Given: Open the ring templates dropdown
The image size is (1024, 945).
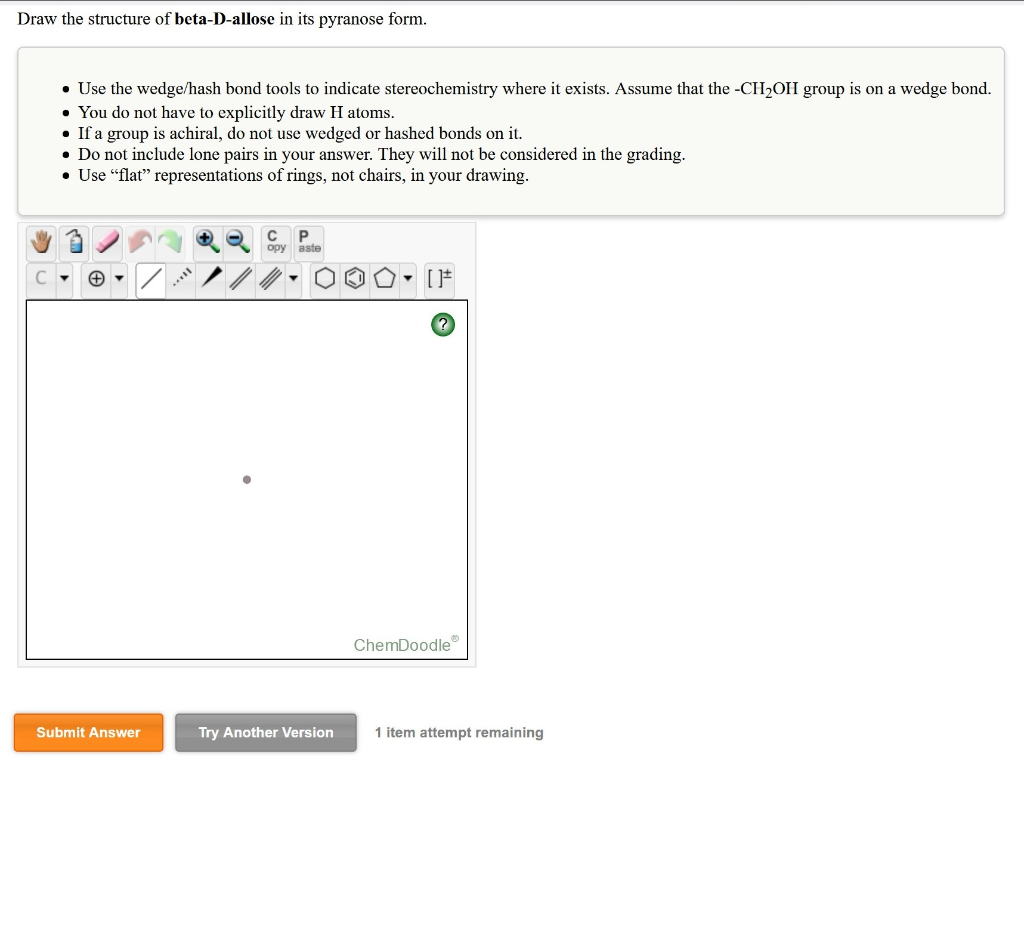Looking at the screenshot, I should tap(407, 278).
